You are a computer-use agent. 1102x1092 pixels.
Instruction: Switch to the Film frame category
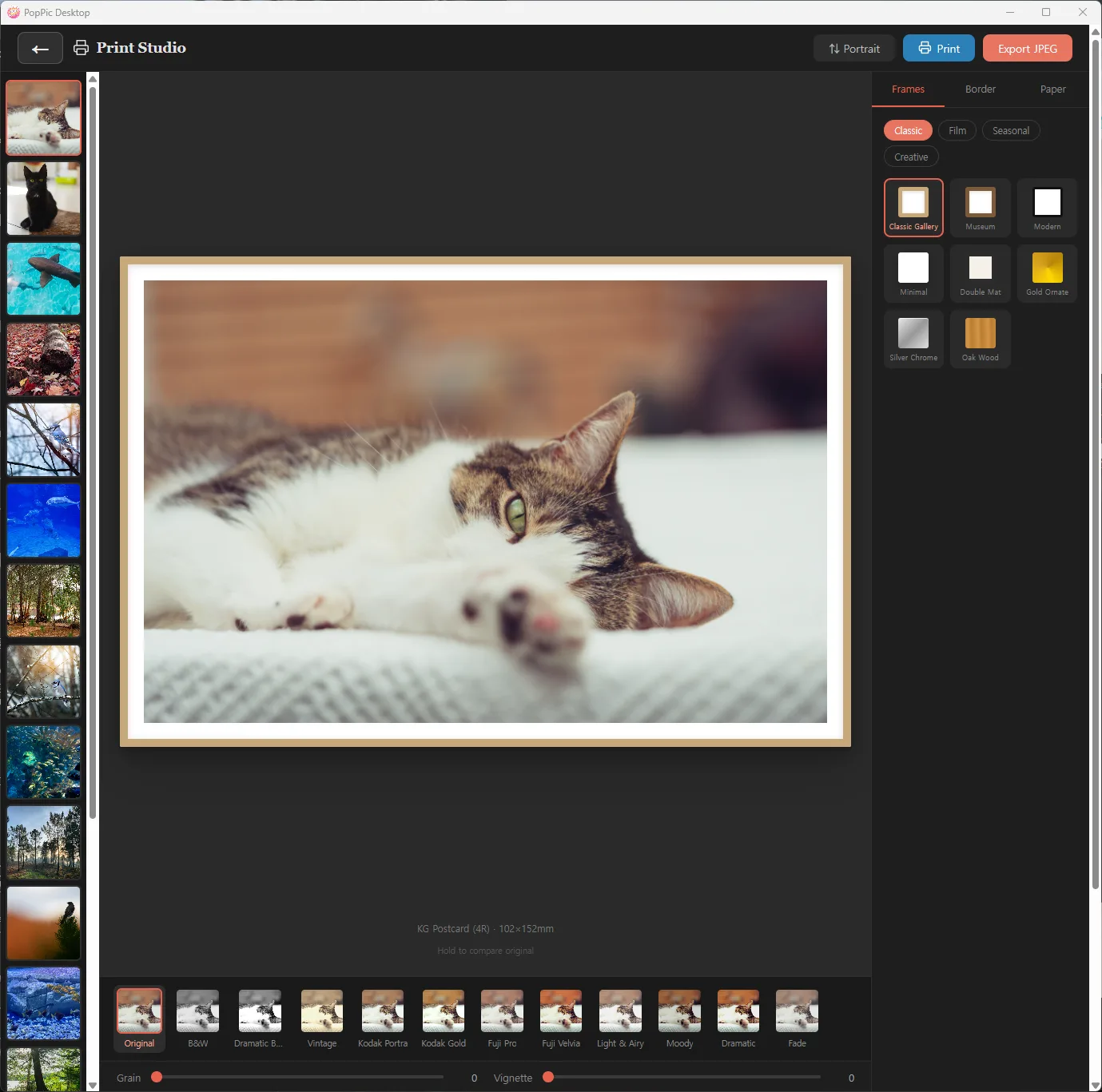(x=957, y=131)
